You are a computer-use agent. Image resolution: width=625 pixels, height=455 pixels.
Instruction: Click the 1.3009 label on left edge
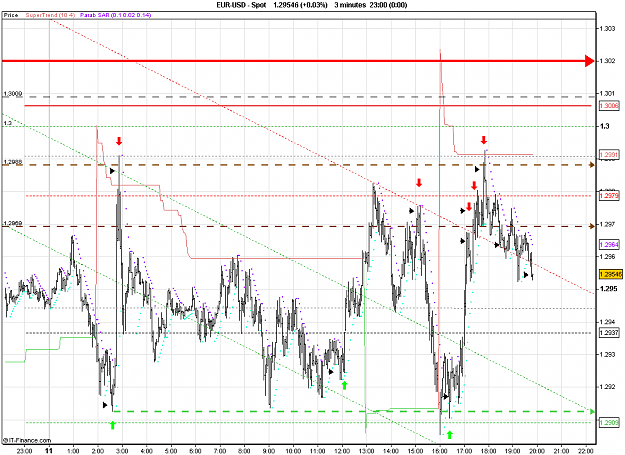point(13,94)
